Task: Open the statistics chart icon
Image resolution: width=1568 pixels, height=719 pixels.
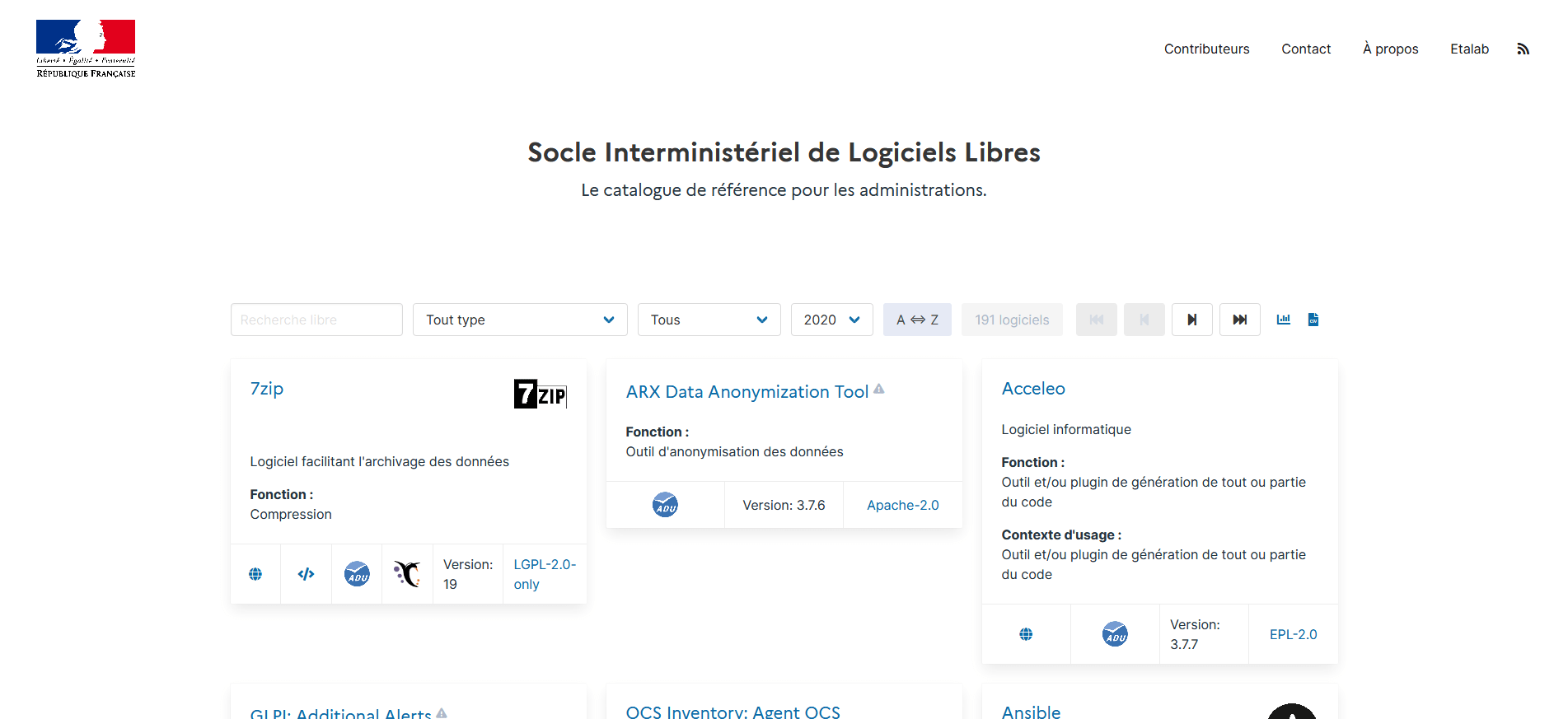Action: pyautogui.click(x=1284, y=320)
